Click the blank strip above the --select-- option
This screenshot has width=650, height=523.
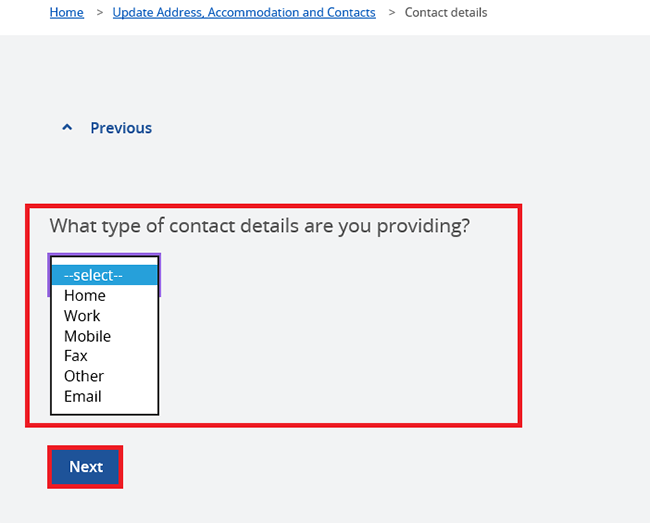point(104,261)
